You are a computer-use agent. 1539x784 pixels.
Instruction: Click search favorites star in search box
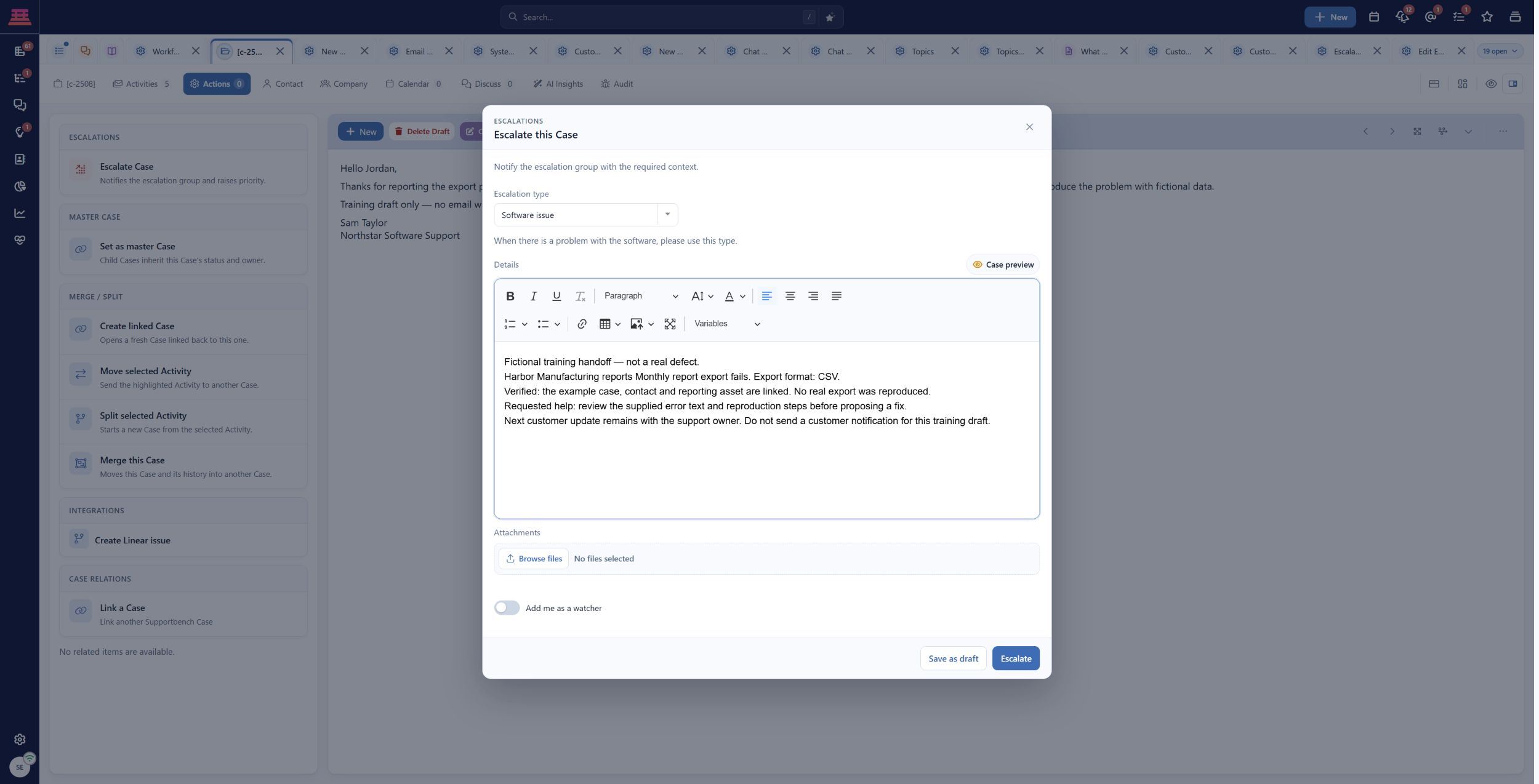click(x=829, y=17)
